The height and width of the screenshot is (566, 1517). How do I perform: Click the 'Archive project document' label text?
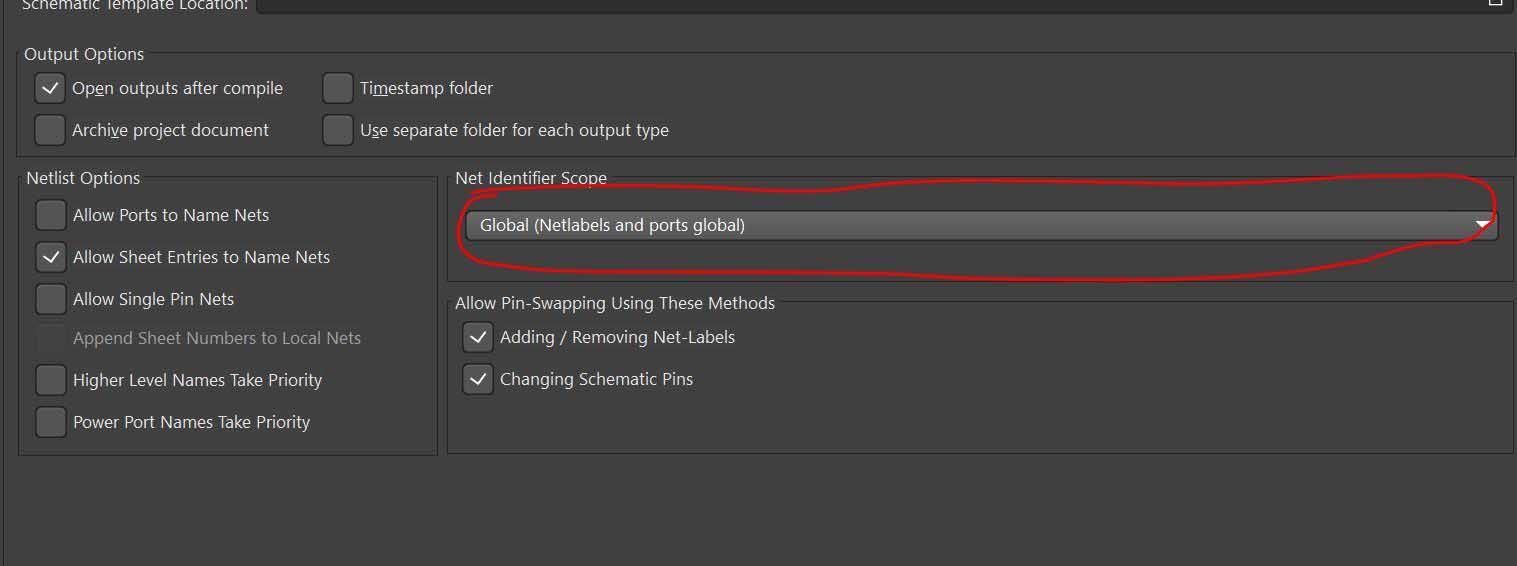(x=170, y=131)
